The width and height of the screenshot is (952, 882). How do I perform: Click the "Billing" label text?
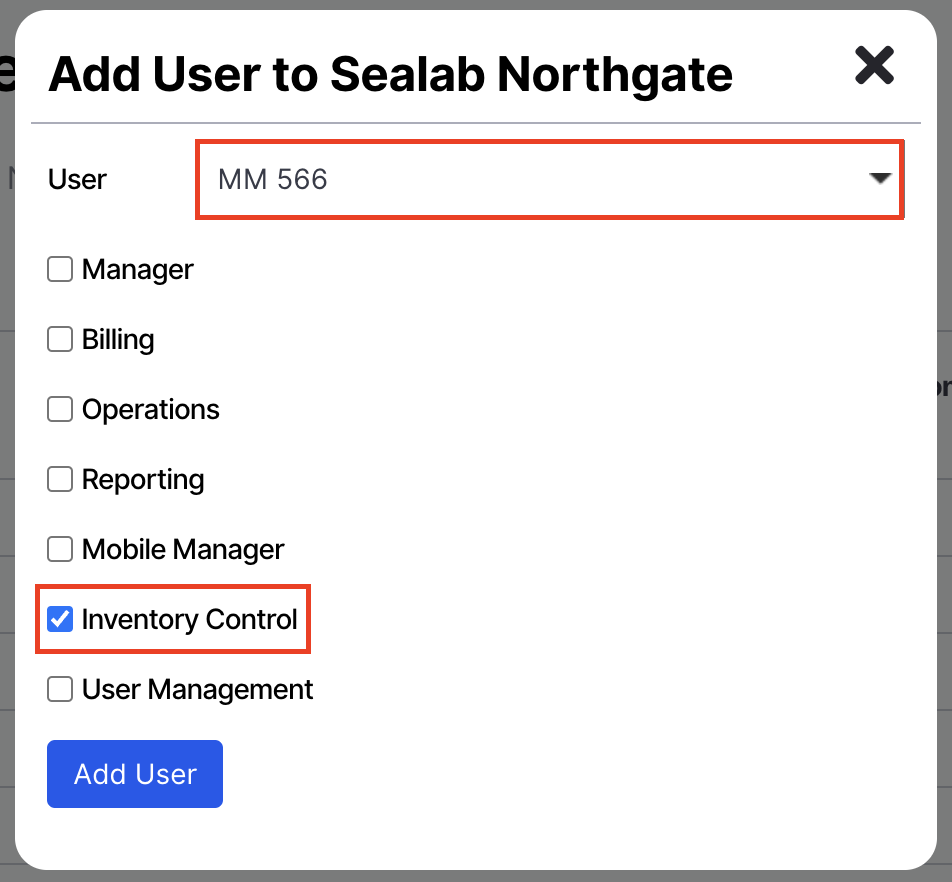point(118,339)
